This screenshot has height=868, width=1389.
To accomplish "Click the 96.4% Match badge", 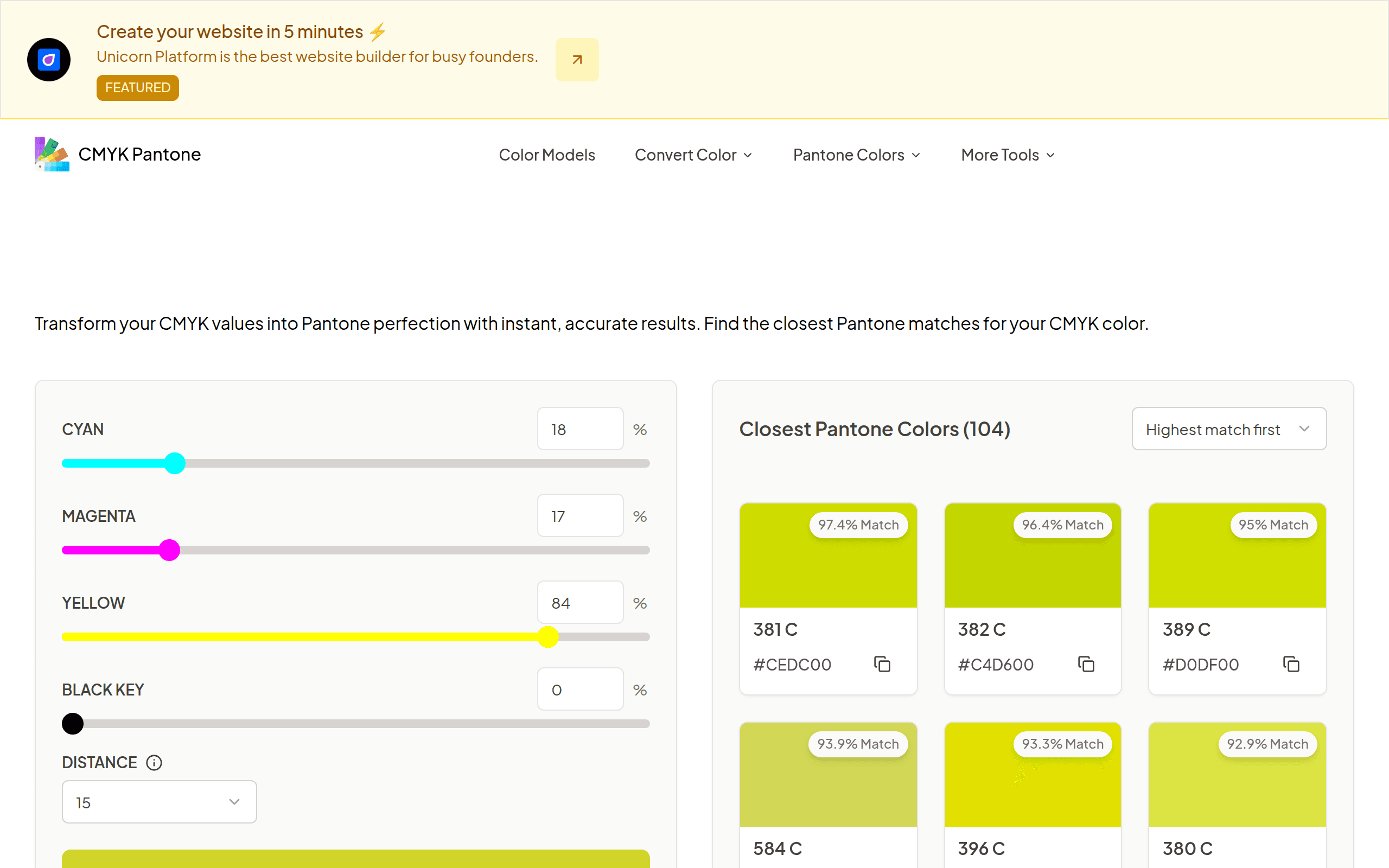I will (1062, 525).
